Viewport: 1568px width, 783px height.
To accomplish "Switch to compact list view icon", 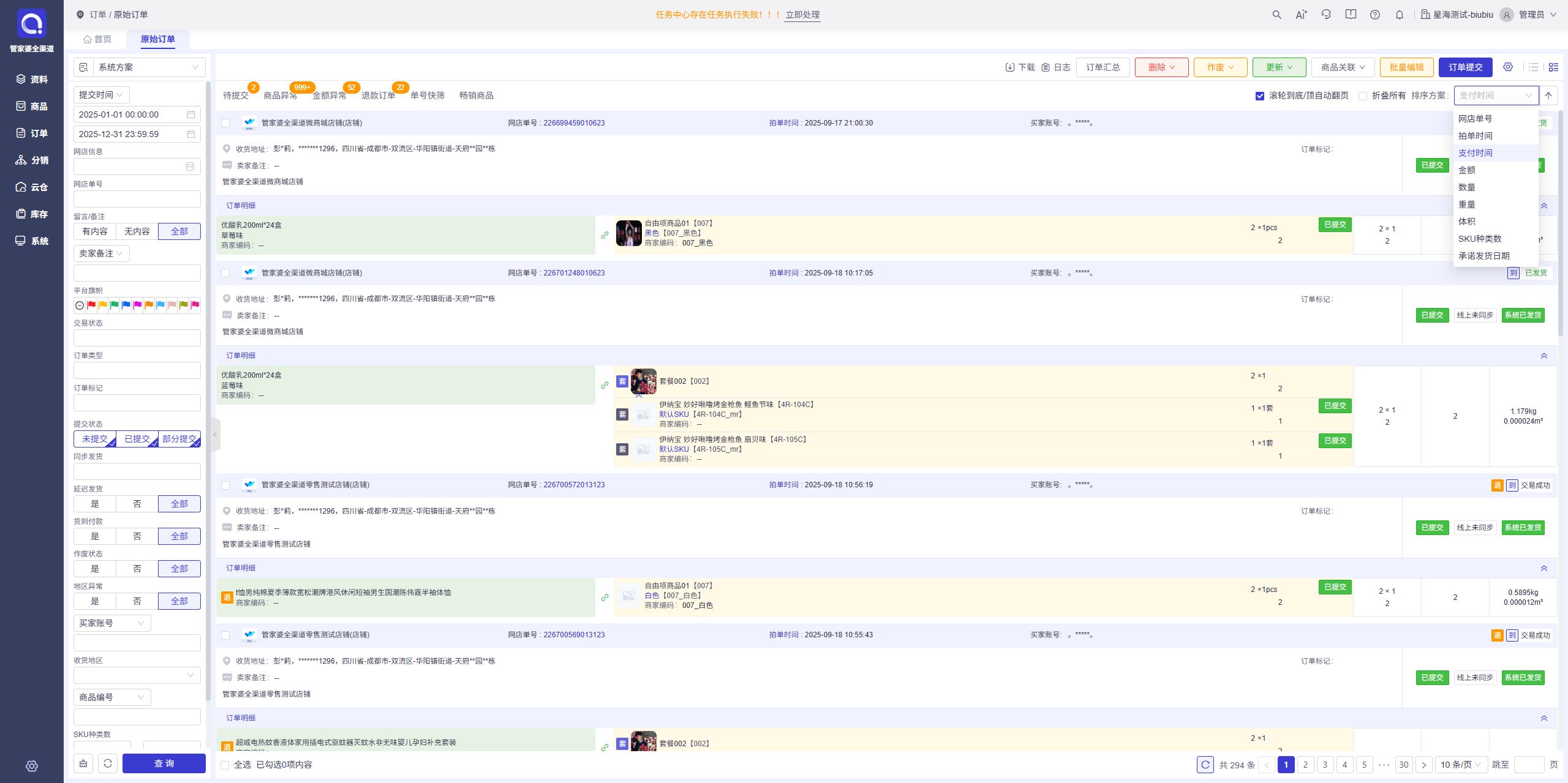I will [1534, 67].
